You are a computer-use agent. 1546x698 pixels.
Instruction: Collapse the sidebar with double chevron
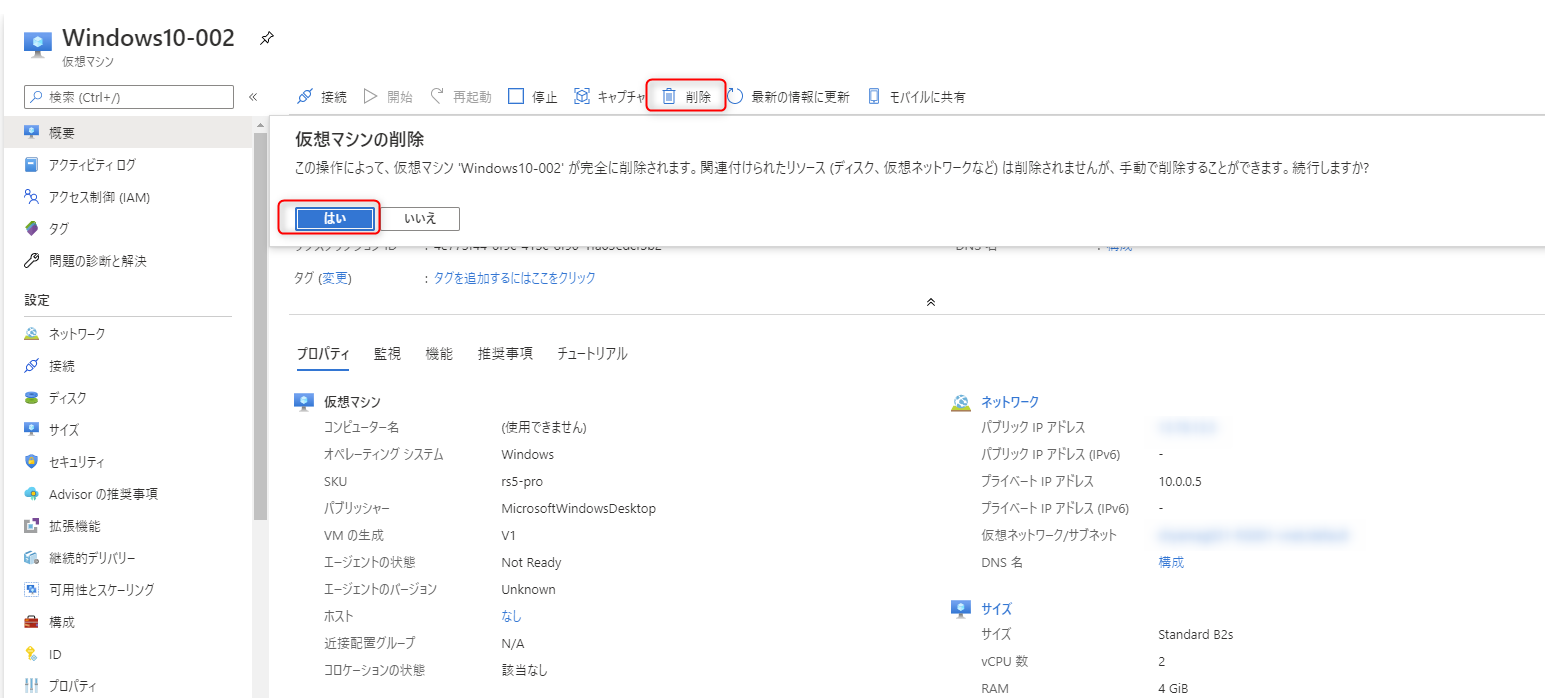point(253,97)
